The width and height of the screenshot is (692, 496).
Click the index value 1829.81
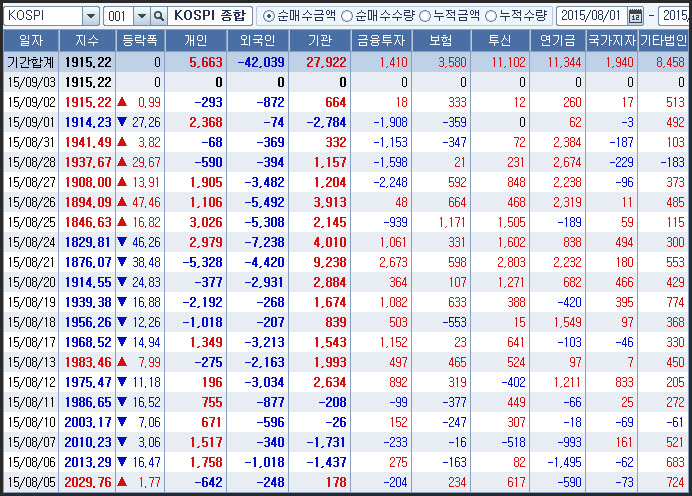pyautogui.click(x=88, y=242)
